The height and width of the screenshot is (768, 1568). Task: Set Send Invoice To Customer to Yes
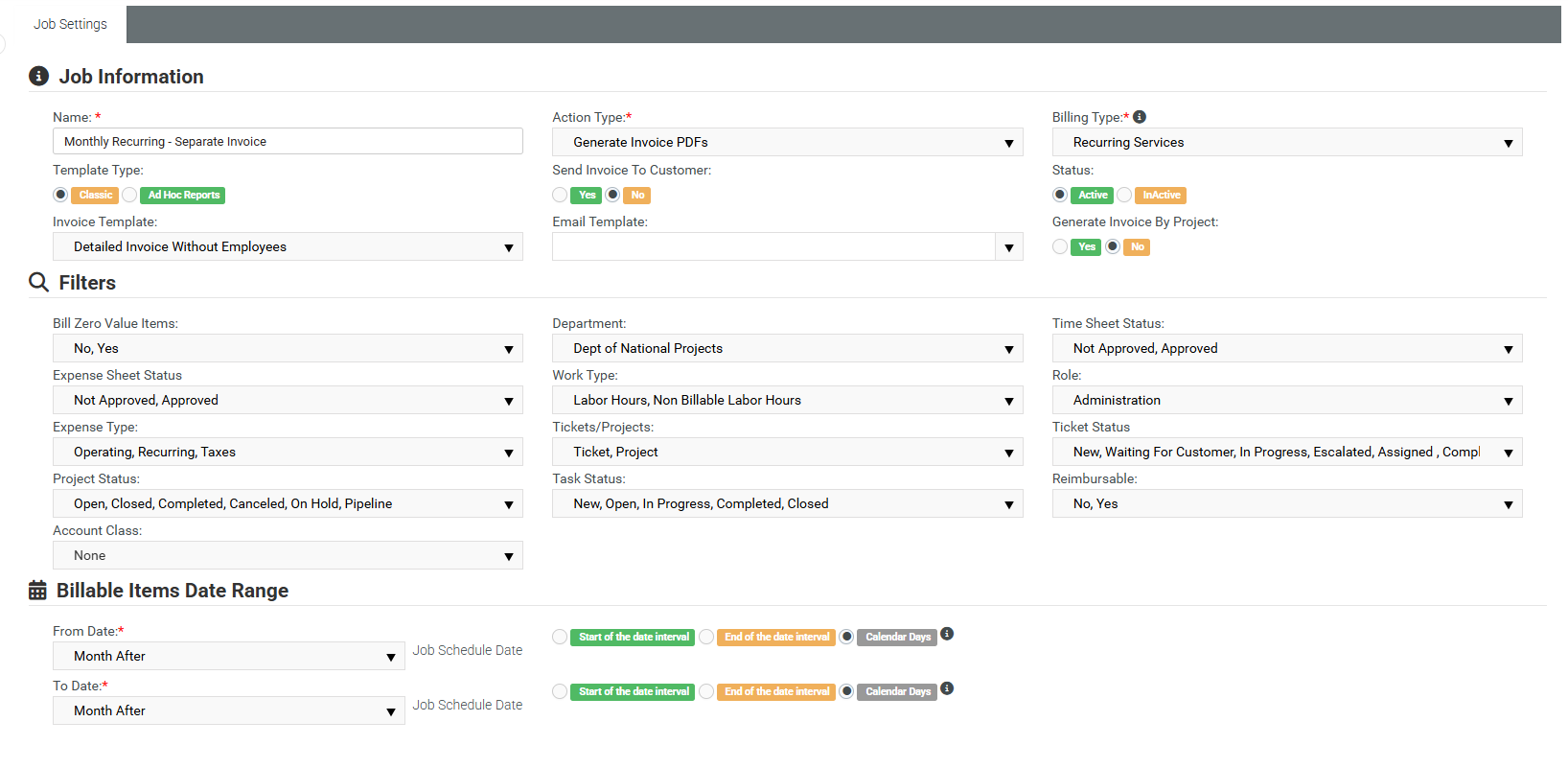[561, 195]
